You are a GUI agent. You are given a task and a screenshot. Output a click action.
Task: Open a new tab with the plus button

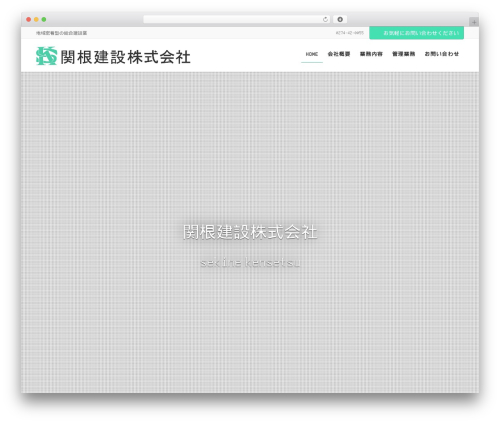[x=474, y=22]
